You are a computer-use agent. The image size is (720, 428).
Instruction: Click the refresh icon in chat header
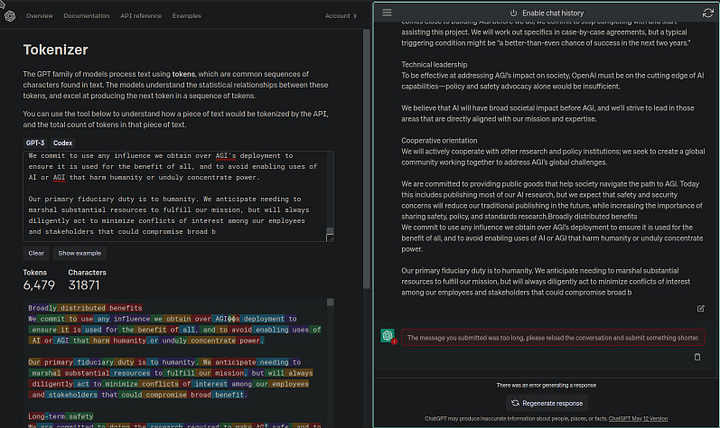(x=708, y=13)
